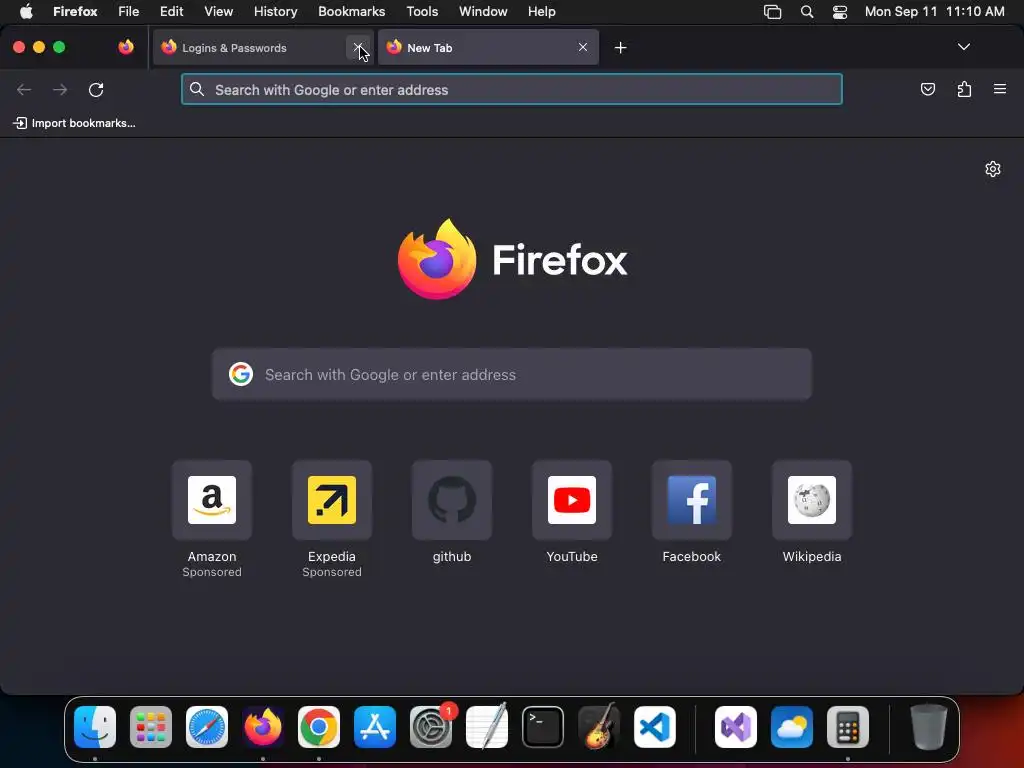Open the Bookmarks menu
The width and height of the screenshot is (1024, 768).
(351, 12)
